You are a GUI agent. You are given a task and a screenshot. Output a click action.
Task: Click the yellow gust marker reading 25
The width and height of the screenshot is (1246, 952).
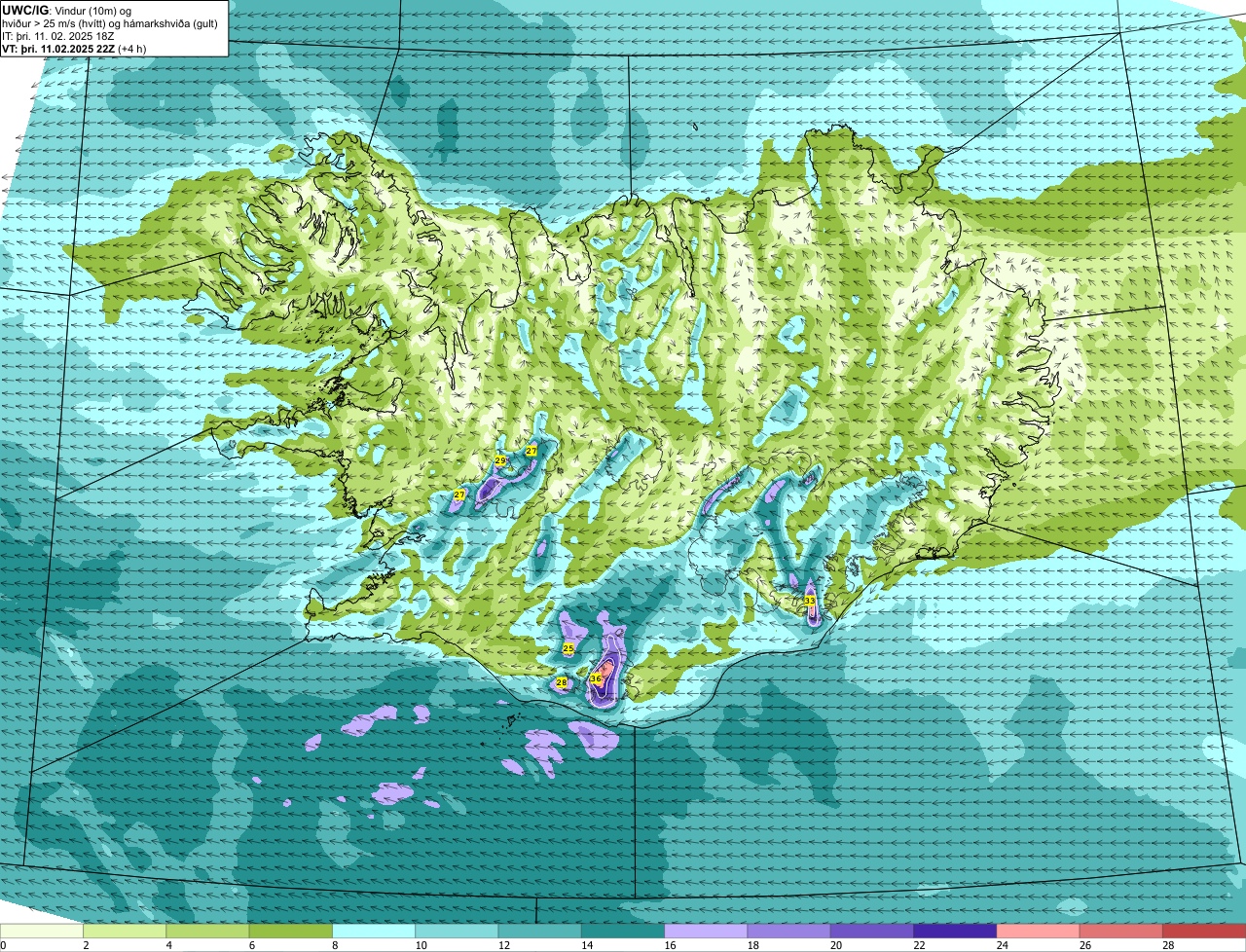click(568, 648)
